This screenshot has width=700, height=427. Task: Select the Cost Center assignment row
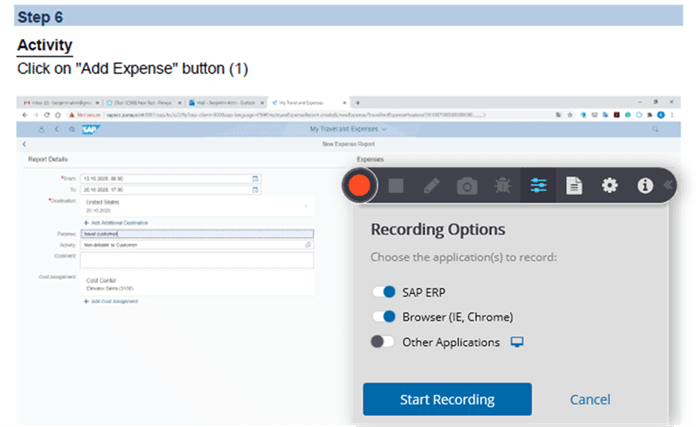click(197, 284)
